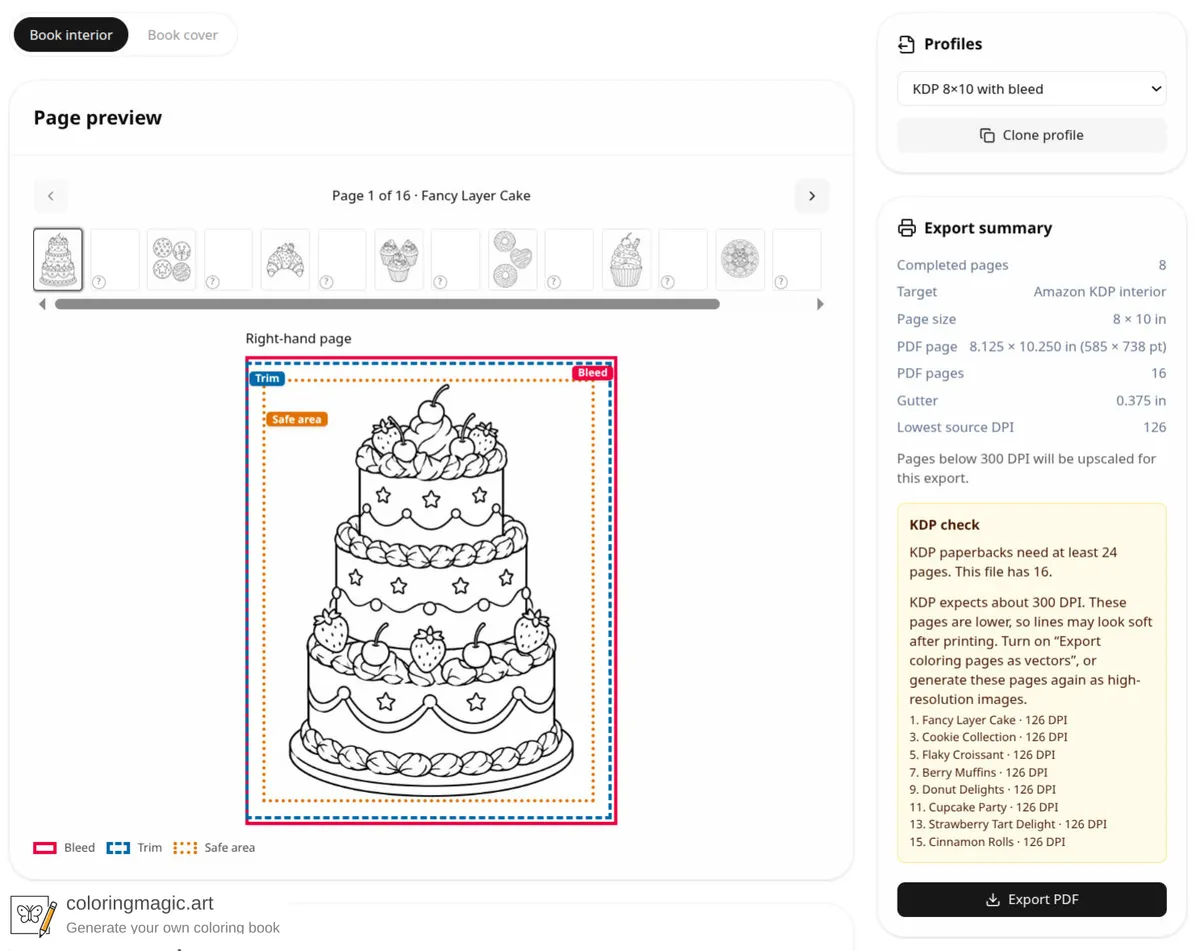1200x951 pixels.
Task: Click '13. Strawberry Tart Delight · 126 DPI' entry
Action: pos(1008,824)
